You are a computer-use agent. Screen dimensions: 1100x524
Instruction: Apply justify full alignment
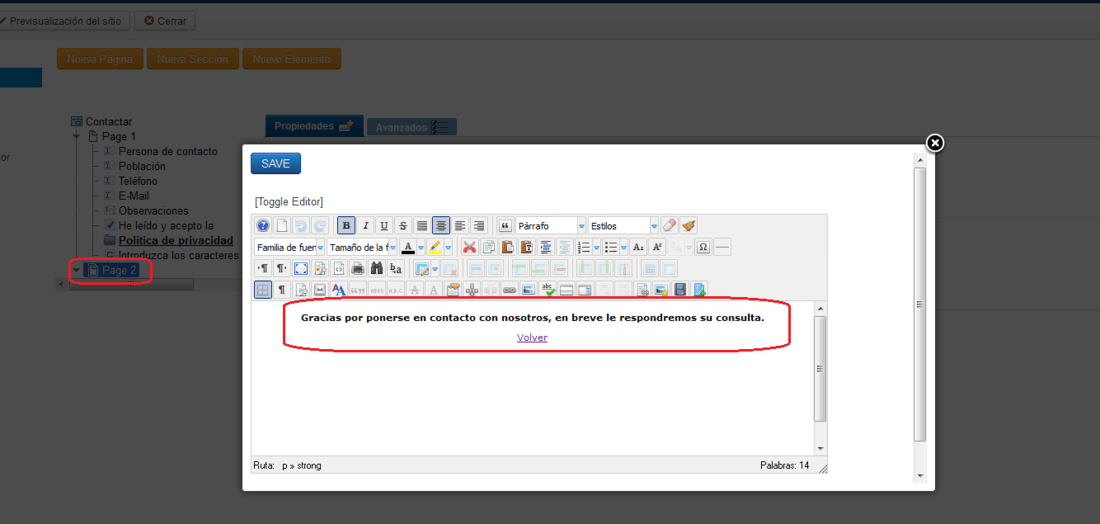pyautogui.click(x=422, y=226)
